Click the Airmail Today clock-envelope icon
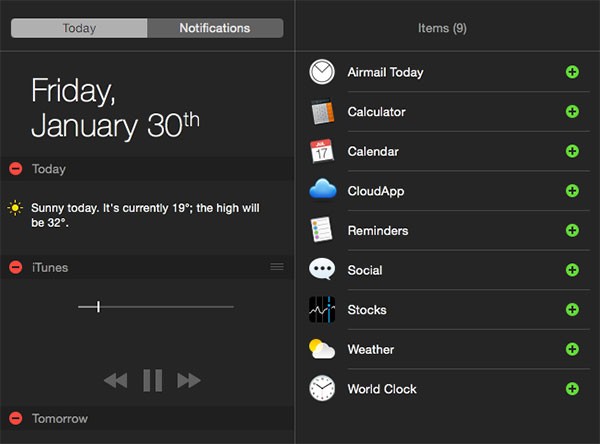Viewport: 600px width, 444px height. (322, 72)
